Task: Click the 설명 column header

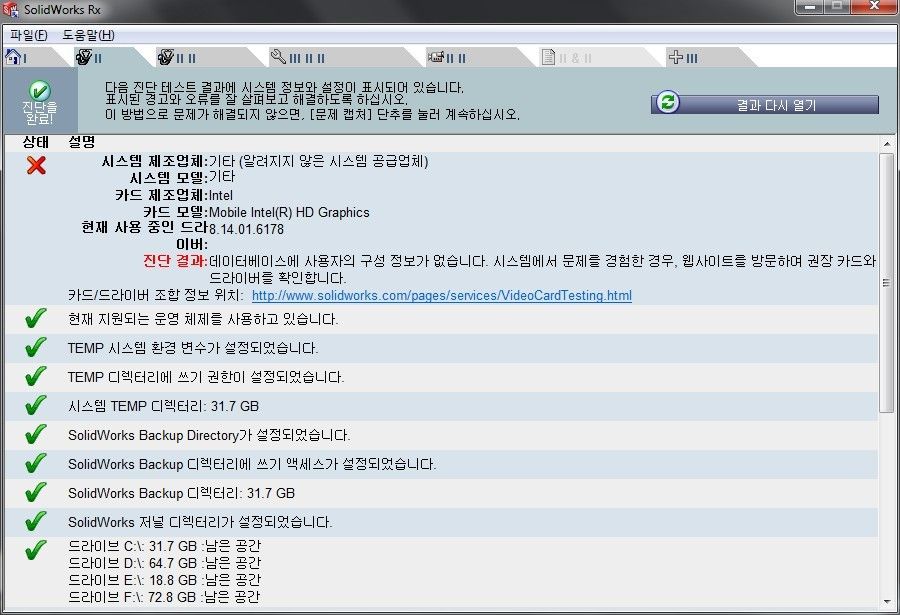Action: point(82,142)
